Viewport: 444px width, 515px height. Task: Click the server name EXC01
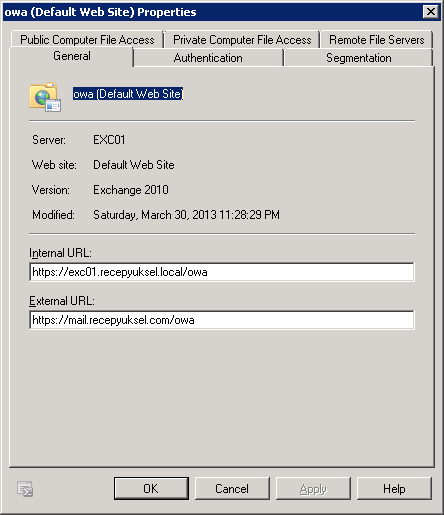[x=109, y=140]
